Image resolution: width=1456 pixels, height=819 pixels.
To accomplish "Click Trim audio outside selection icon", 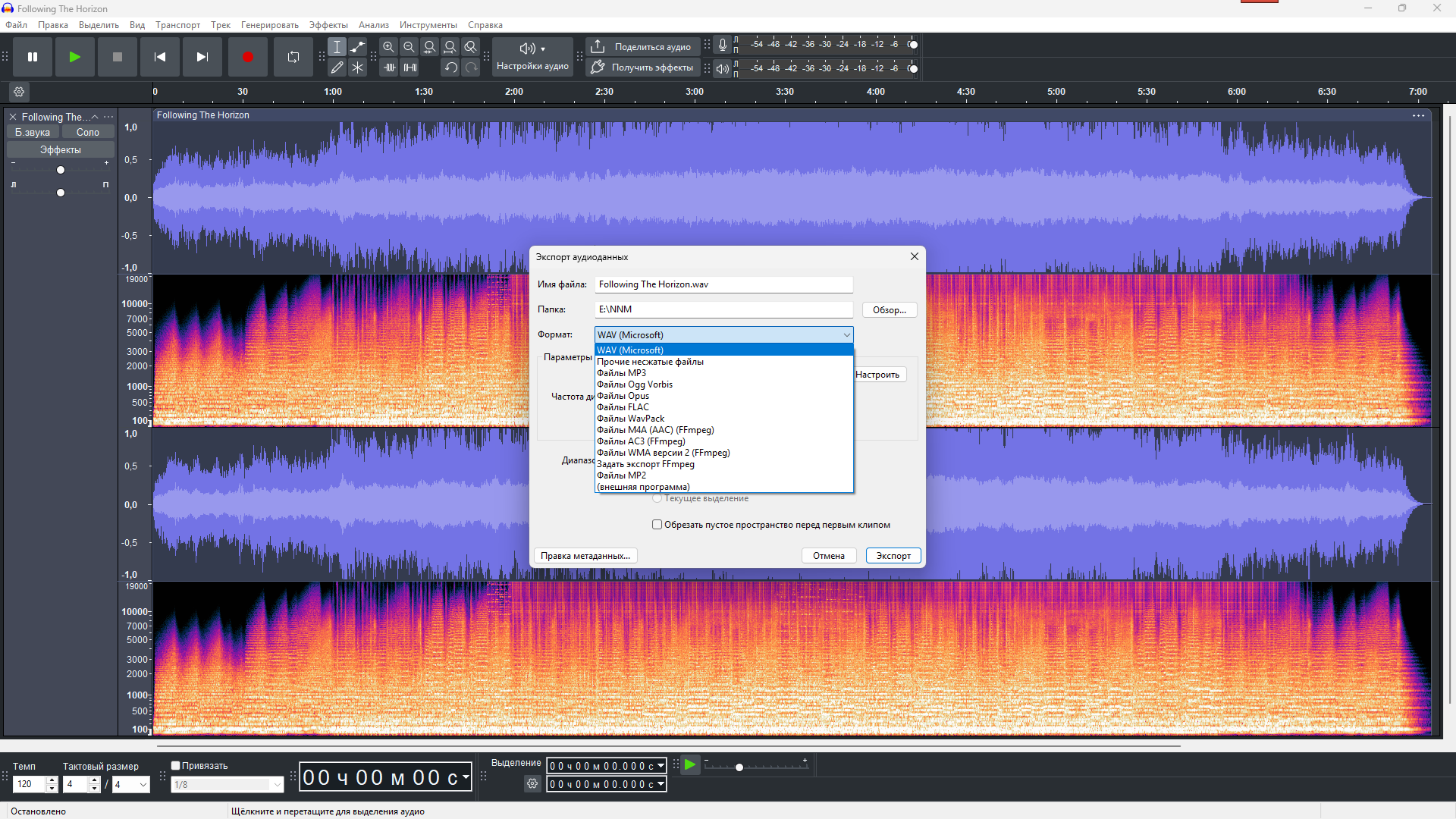I will (389, 67).
